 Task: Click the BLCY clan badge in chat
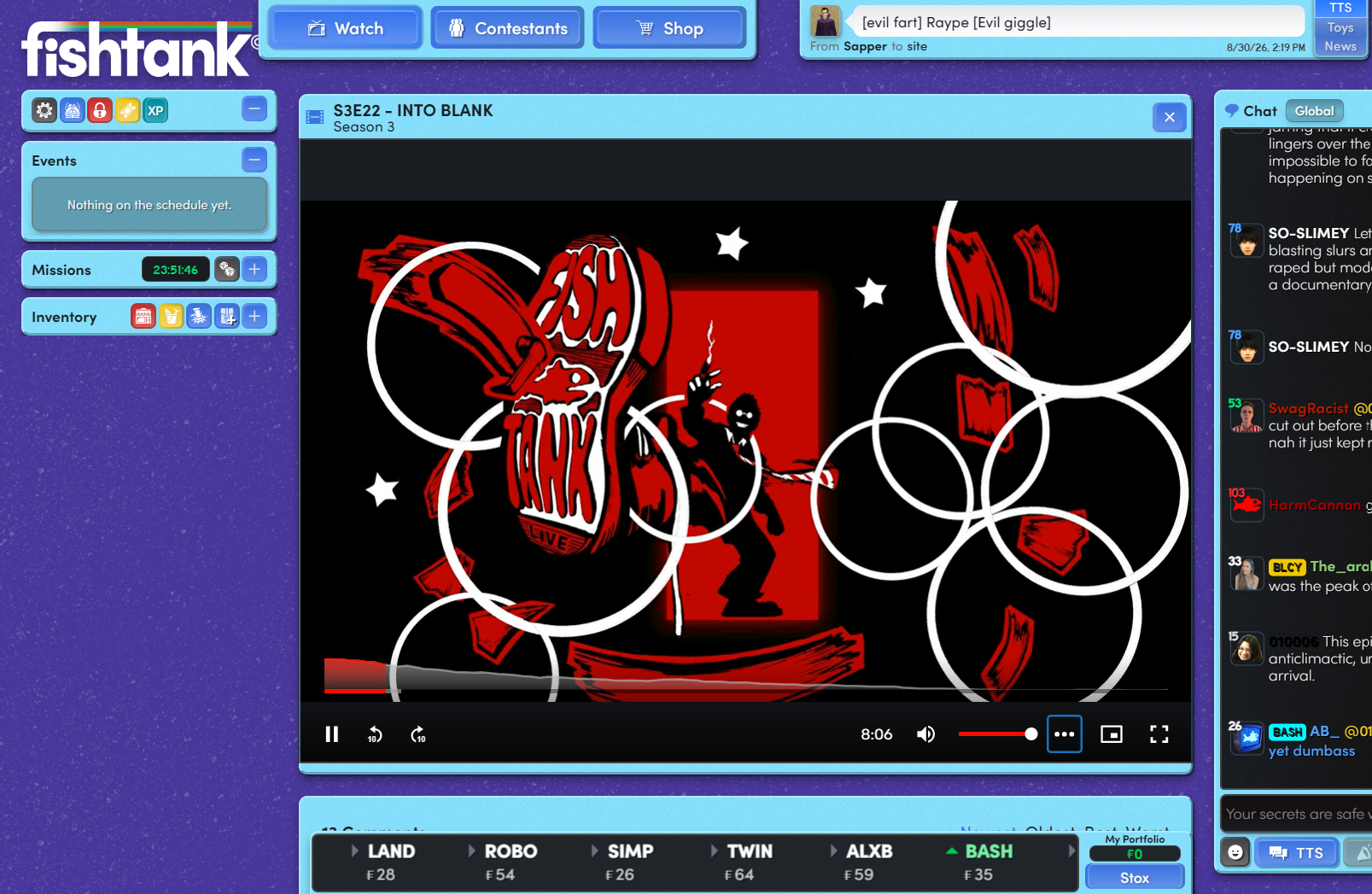[1287, 567]
